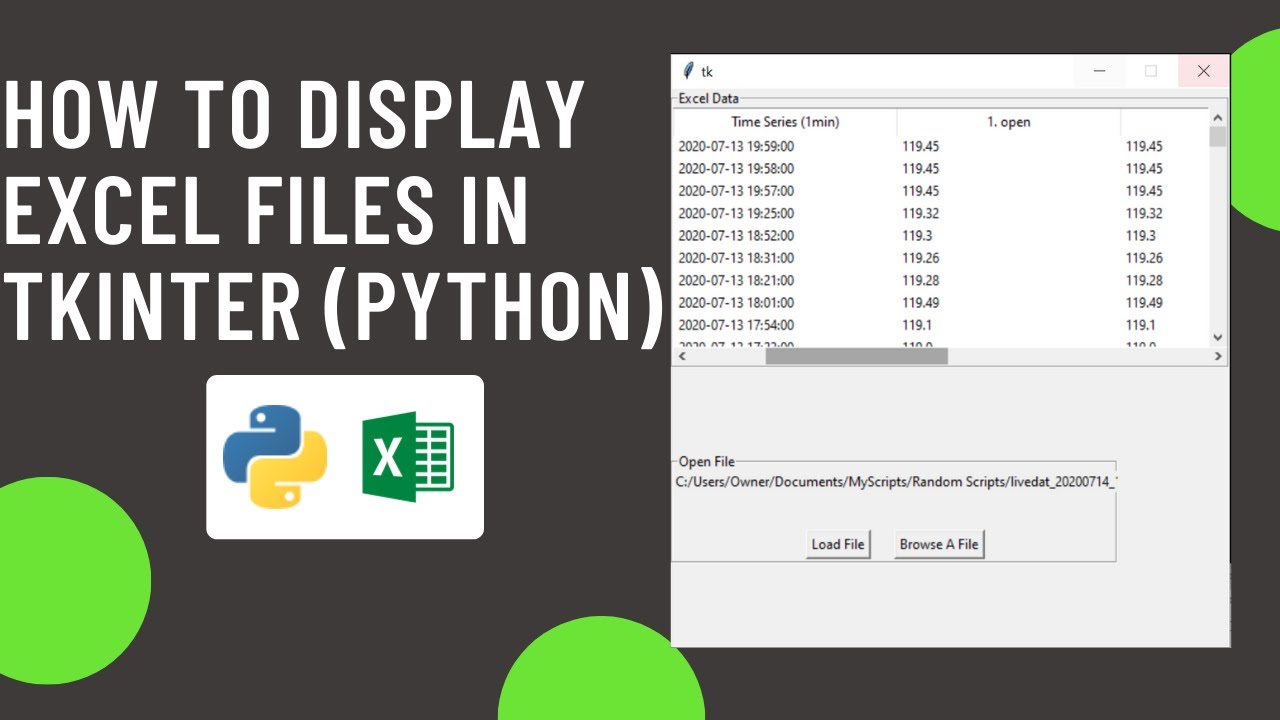Click the tk feather icon in title bar

pyautogui.click(x=687, y=71)
